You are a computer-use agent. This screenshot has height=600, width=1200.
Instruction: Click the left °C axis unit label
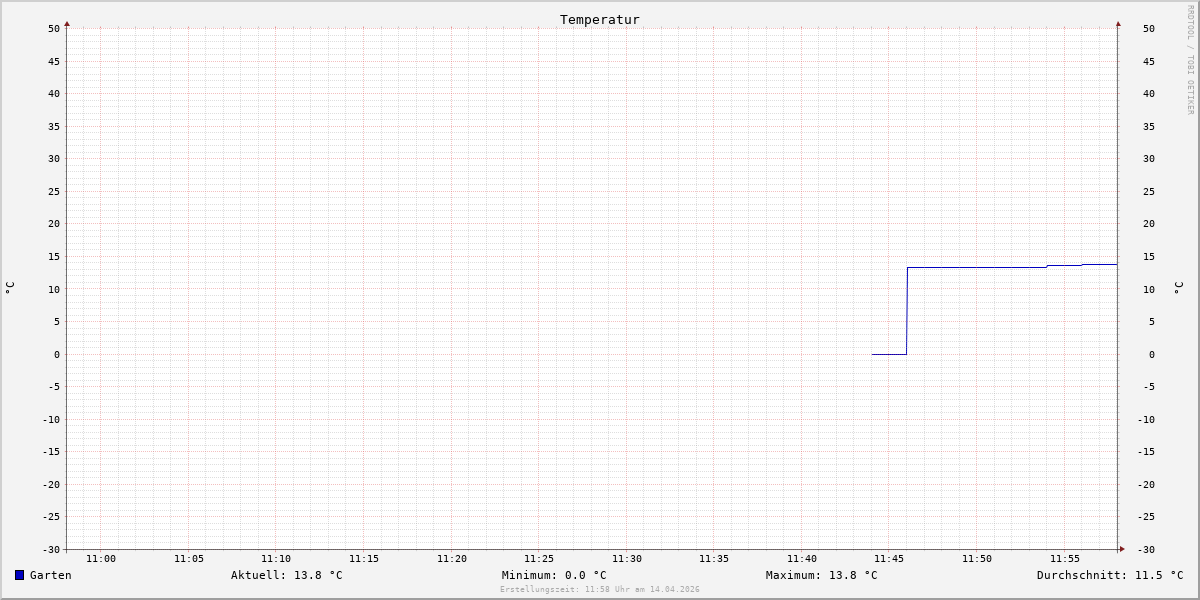10,288
